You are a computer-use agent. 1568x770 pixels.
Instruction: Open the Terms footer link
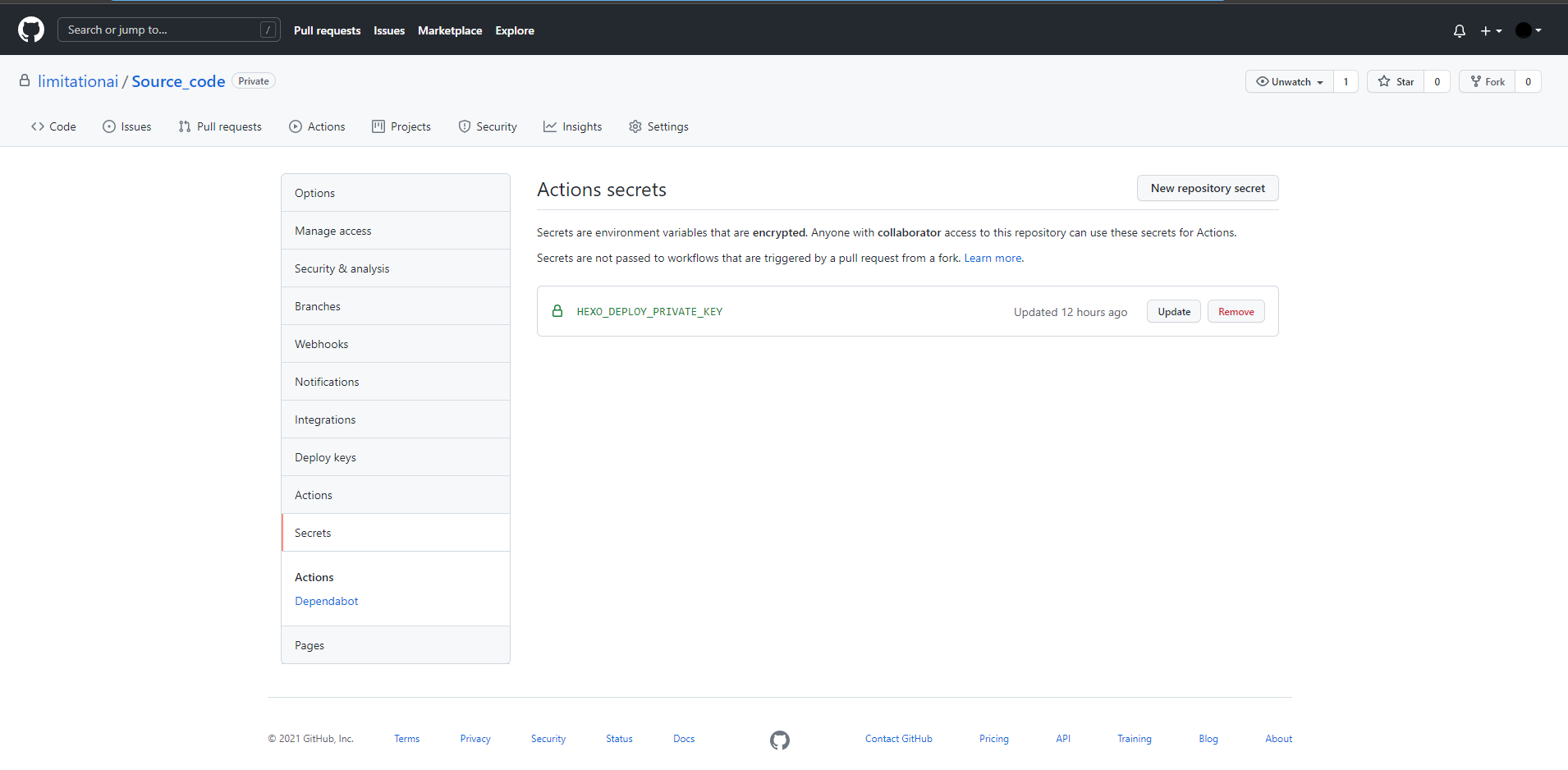[406, 739]
